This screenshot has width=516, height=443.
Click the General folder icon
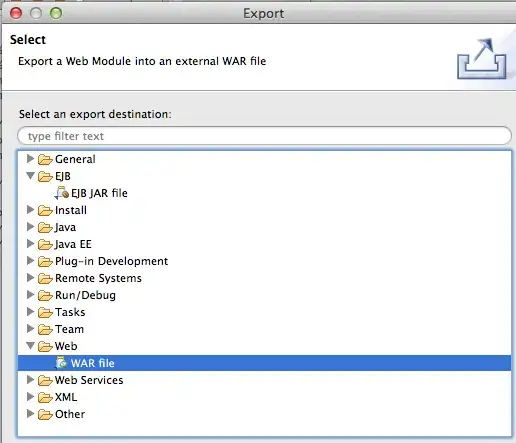[45, 160]
